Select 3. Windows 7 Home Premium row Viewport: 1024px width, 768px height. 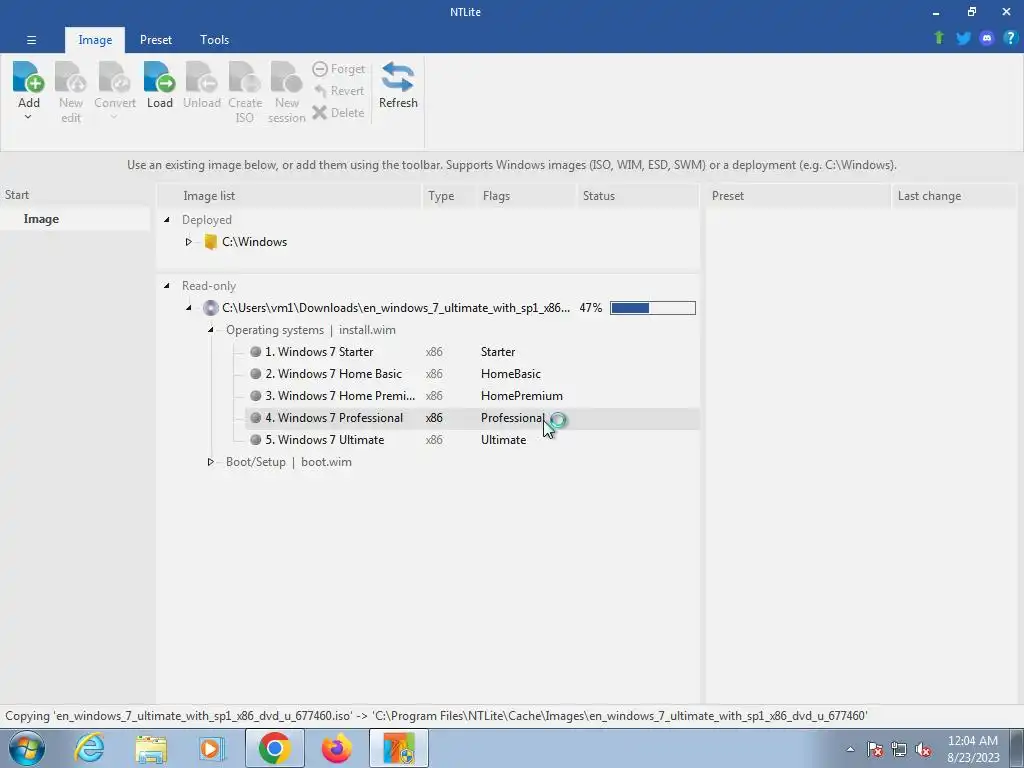(x=472, y=396)
